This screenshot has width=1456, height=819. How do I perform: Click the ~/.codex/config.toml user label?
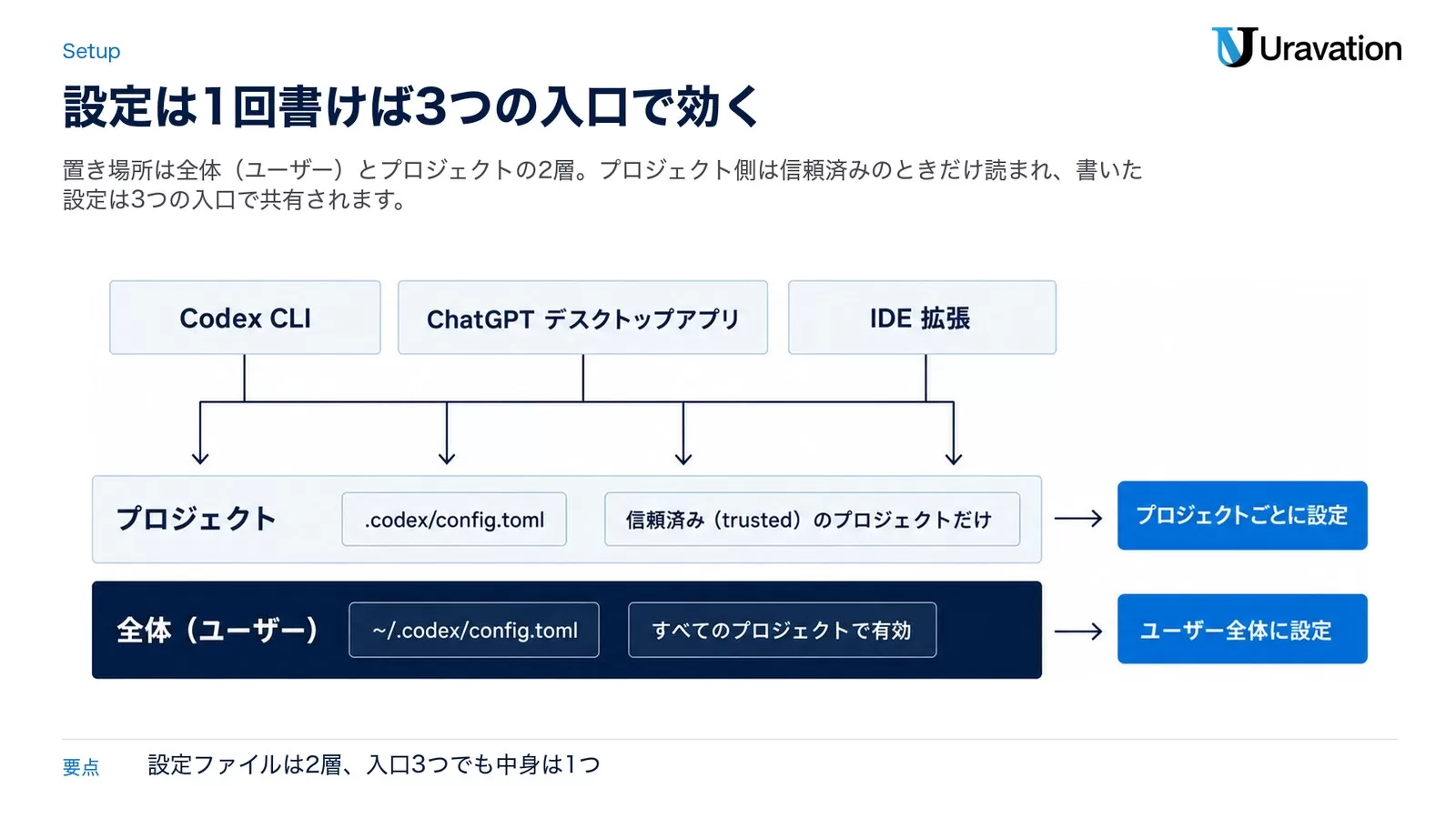click(474, 630)
